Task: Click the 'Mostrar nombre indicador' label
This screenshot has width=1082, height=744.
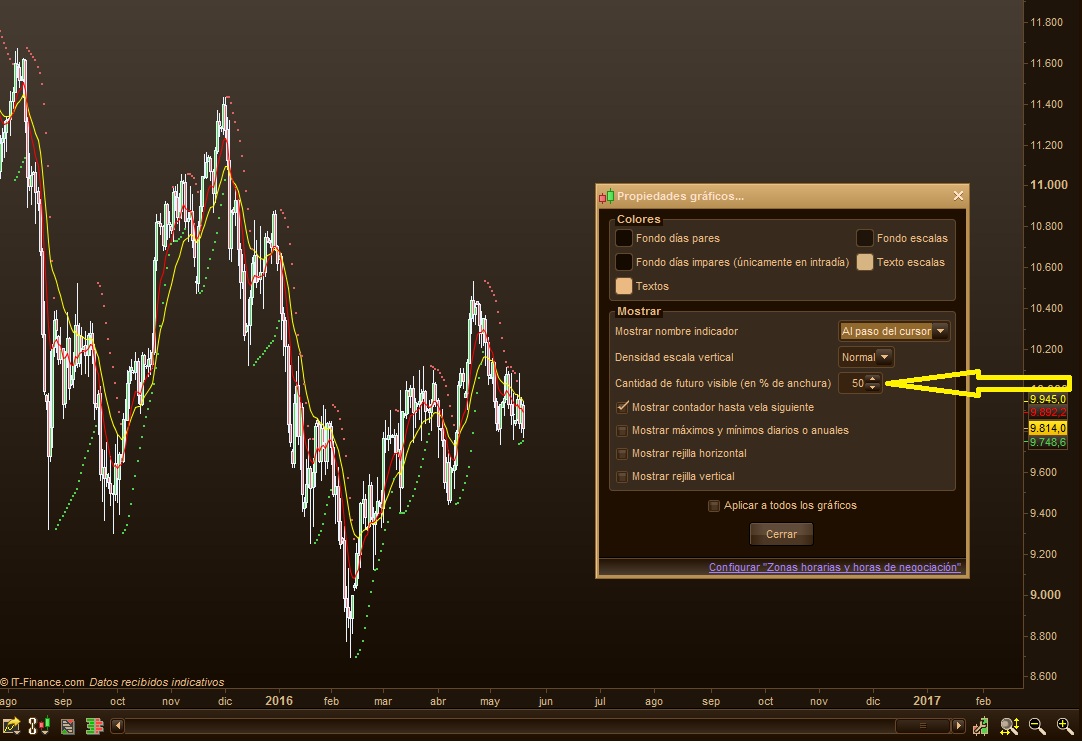Action: [x=676, y=331]
